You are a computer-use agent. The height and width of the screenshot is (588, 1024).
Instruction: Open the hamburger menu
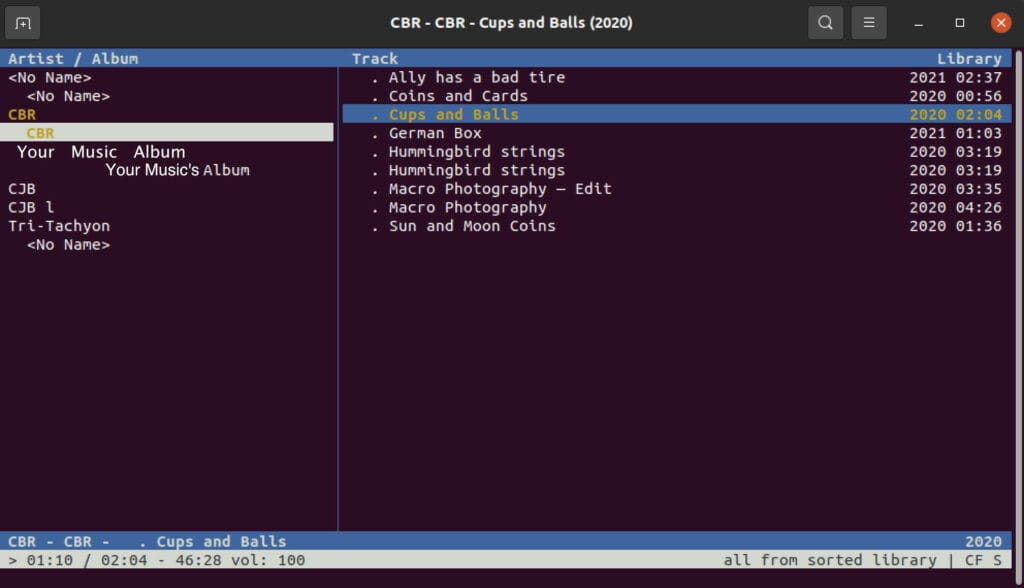869,23
